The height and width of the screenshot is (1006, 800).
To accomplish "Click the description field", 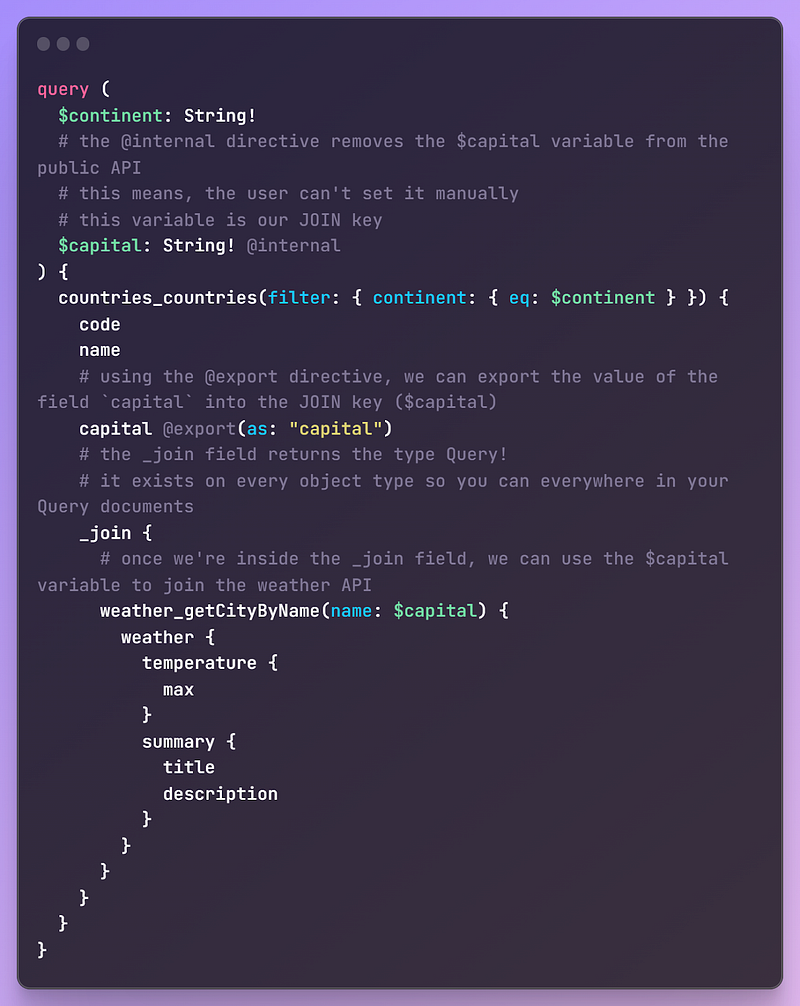I will 220,793.
